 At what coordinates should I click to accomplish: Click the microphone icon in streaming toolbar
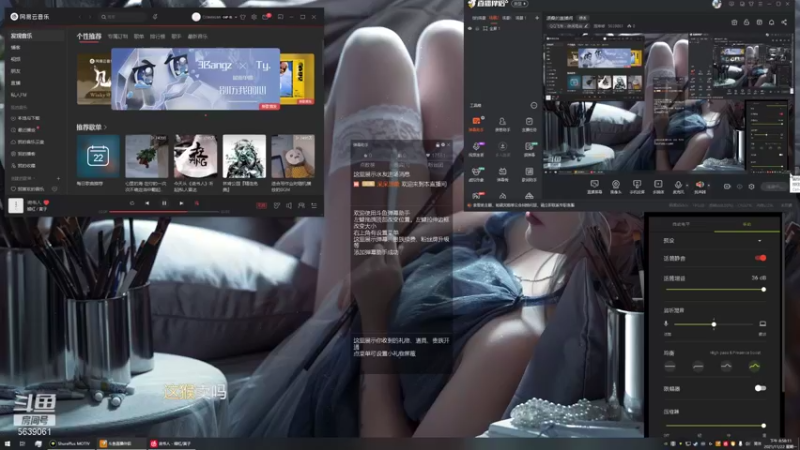(x=678, y=187)
